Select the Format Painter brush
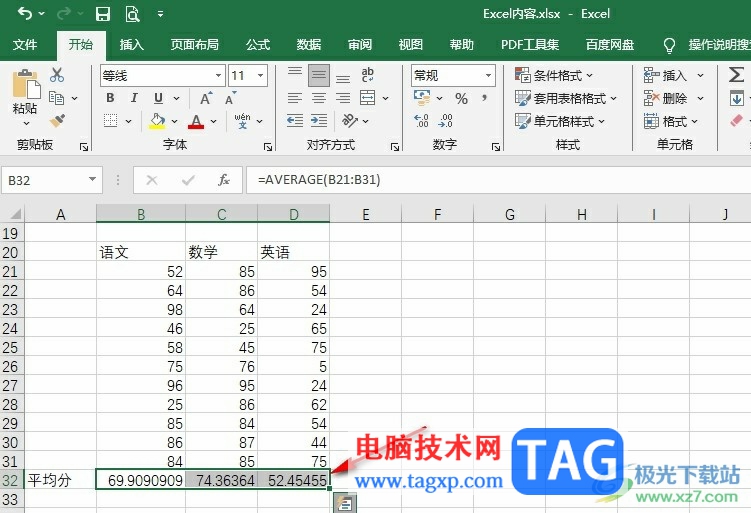The width and height of the screenshot is (751, 513). point(57,120)
